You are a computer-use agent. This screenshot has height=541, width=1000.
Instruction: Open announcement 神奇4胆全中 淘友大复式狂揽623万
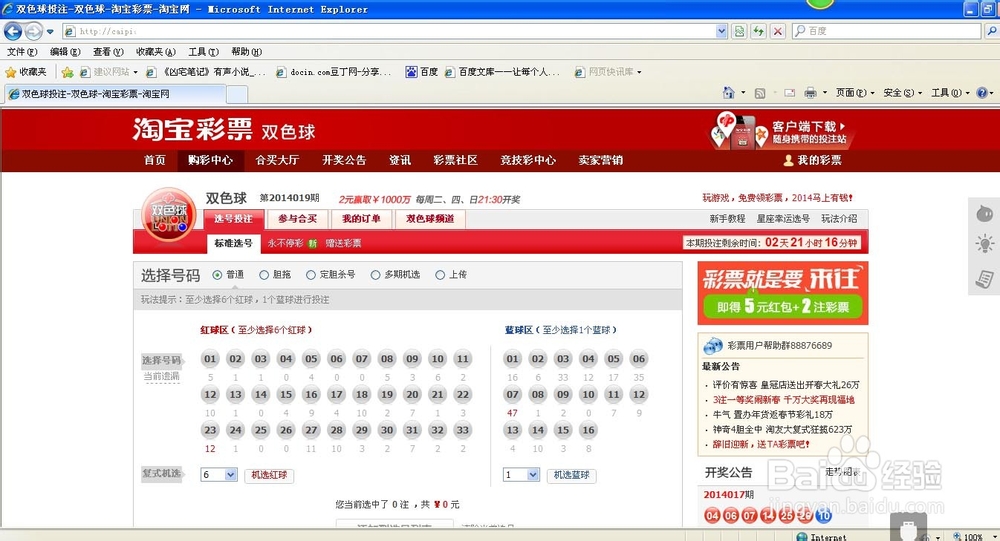click(x=783, y=429)
